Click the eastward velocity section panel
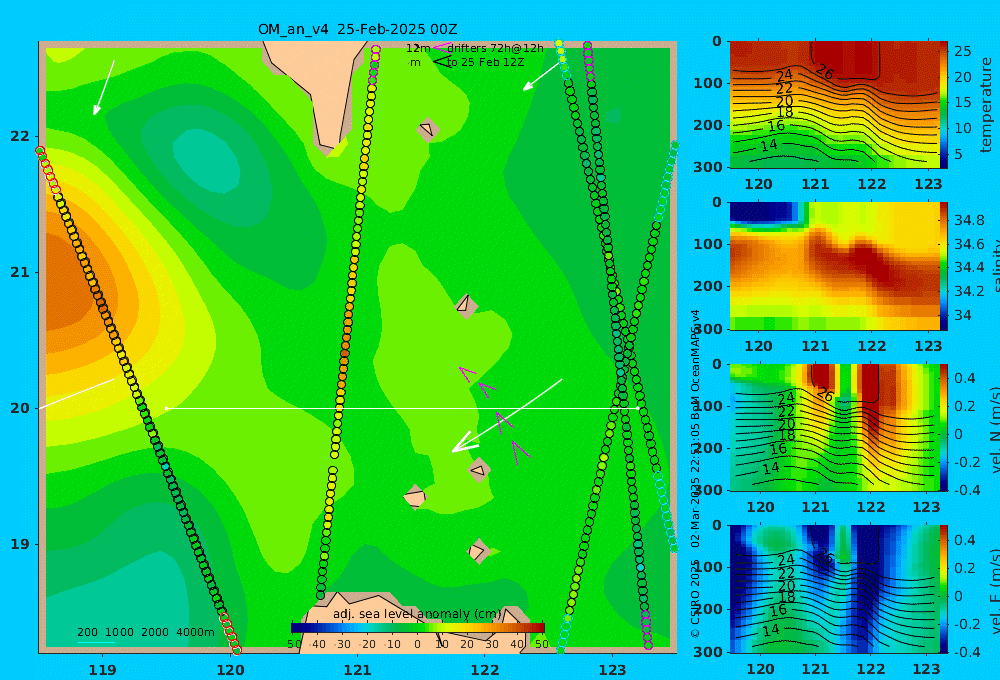1000x680 pixels. (834, 589)
